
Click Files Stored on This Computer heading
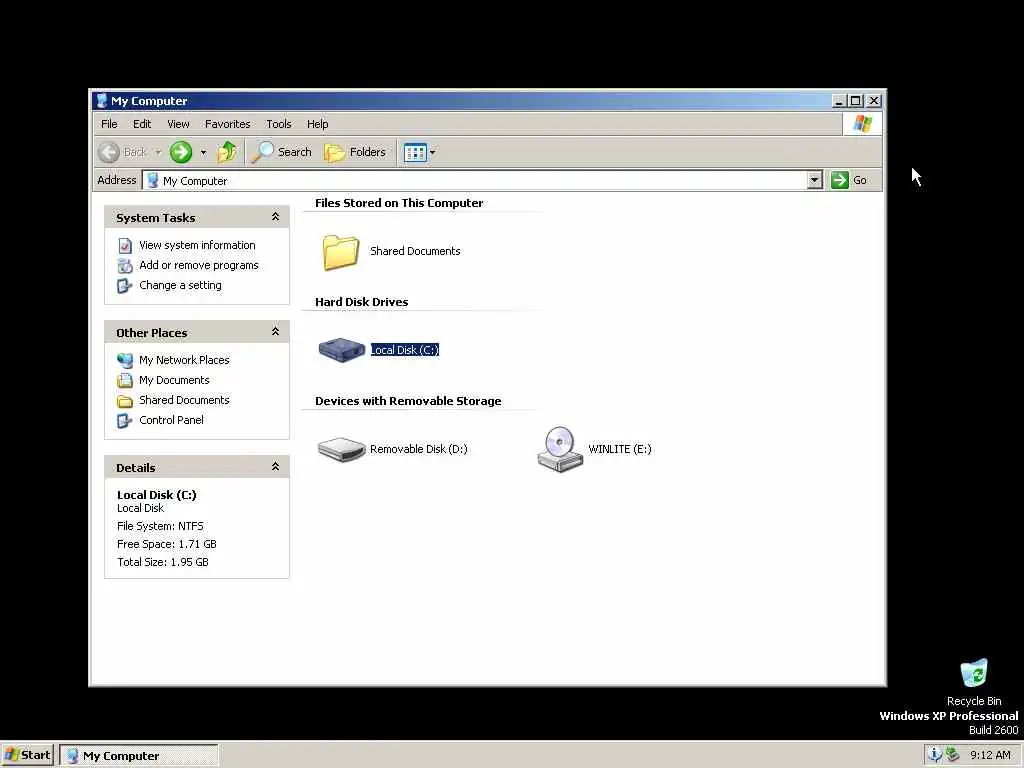(399, 203)
